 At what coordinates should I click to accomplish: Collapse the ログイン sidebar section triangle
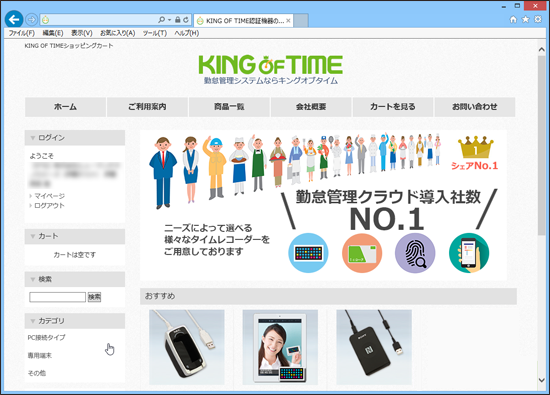tap(33, 138)
